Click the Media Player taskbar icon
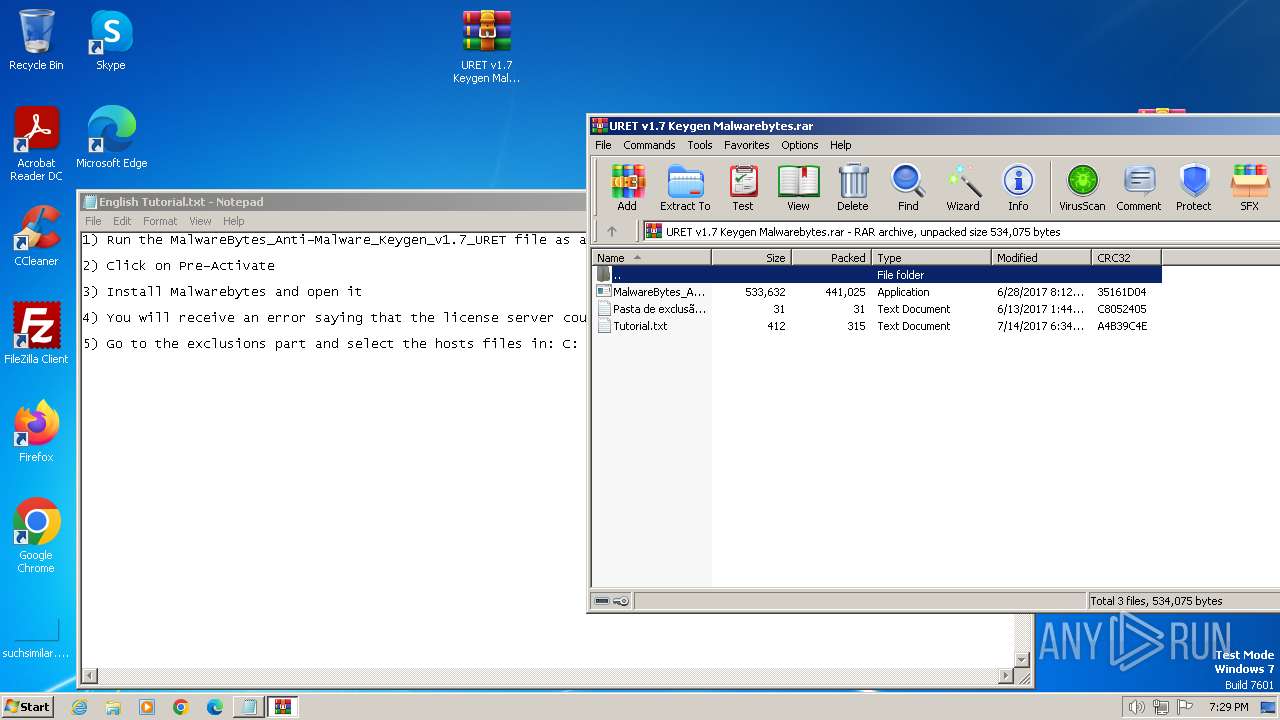This screenshot has width=1280, height=720. pos(147,707)
